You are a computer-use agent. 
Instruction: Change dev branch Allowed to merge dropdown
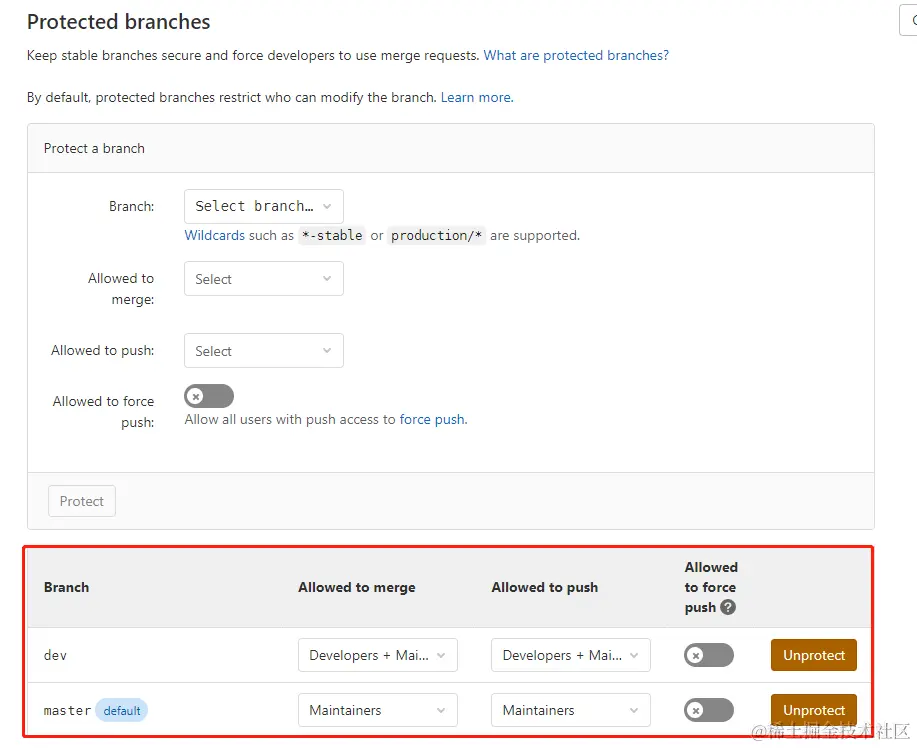[x=378, y=655]
